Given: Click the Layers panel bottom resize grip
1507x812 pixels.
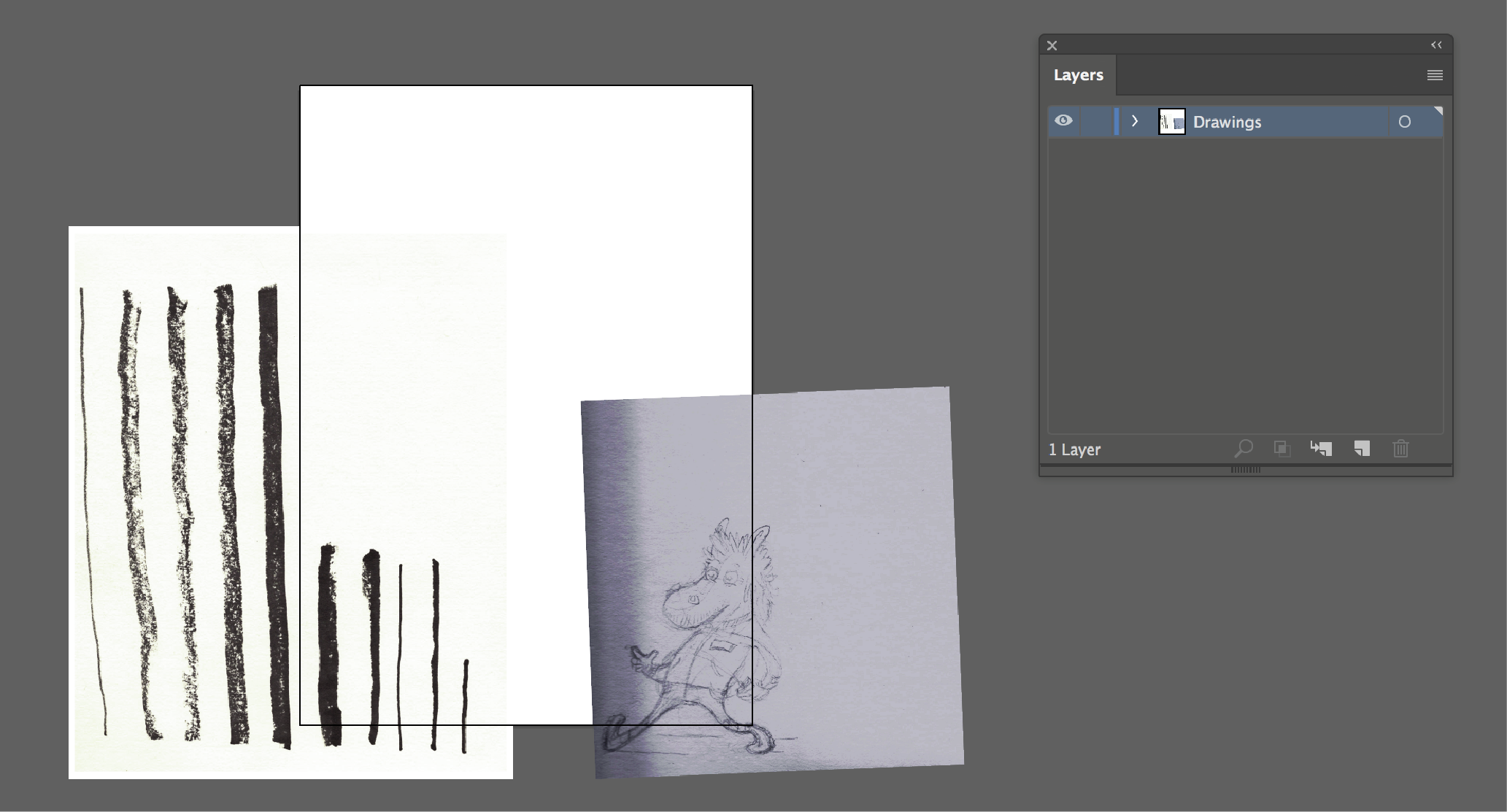Looking at the screenshot, I should (1246, 470).
